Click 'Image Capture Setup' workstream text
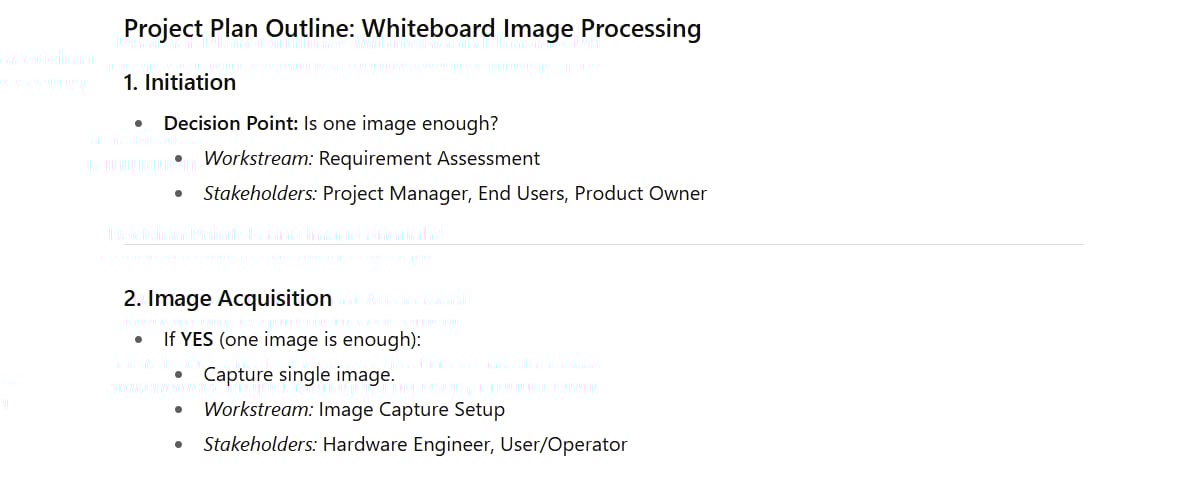The height and width of the screenshot is (490, 1190). (411, 410)
